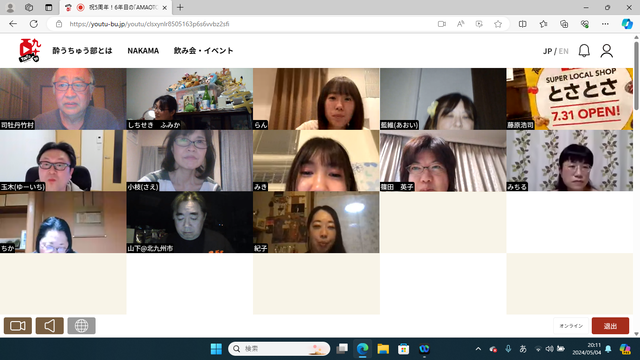The height and width of the screenshot is (360, 640).
Task: Click the オンライン status button
Action: point(571,326)
